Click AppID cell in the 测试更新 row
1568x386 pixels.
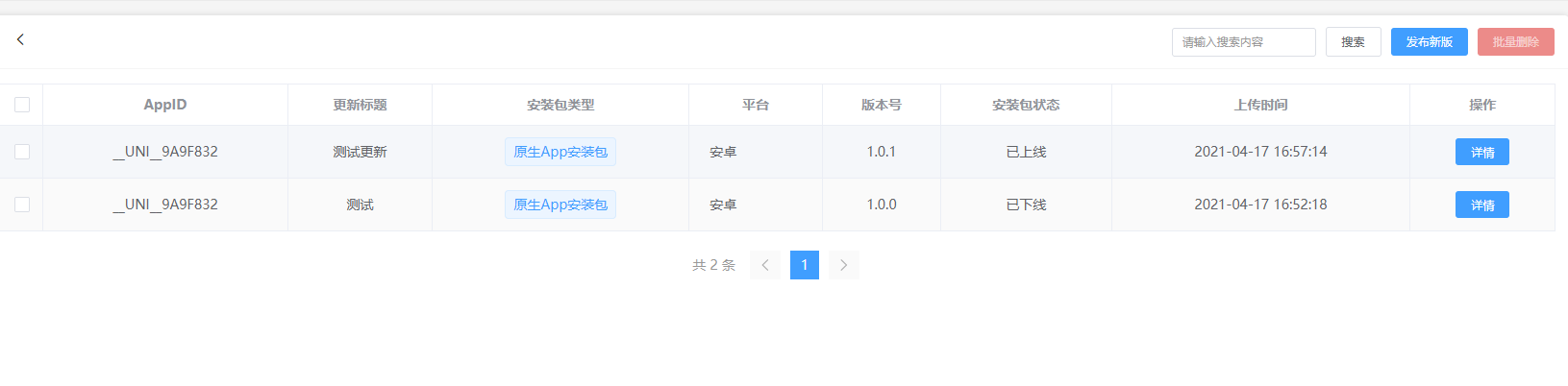pos(165,152)
